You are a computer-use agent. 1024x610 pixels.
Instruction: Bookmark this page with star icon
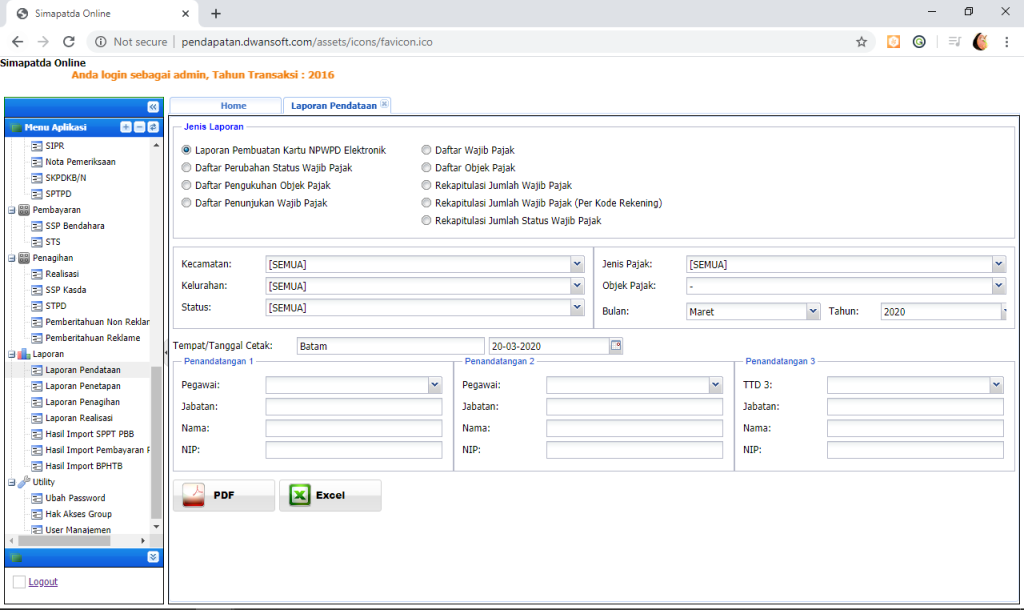[x=861, y=42]
